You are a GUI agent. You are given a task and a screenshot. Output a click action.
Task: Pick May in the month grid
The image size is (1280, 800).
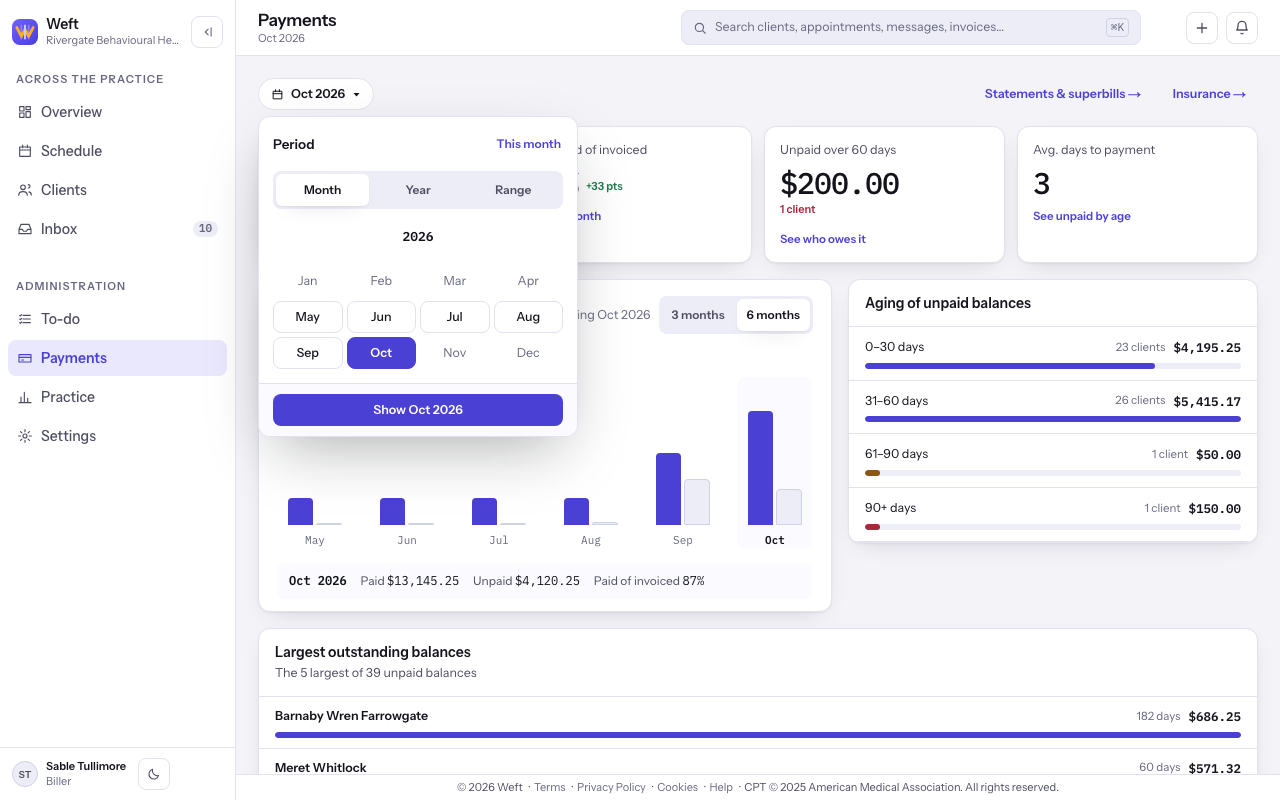pos(308,317)
